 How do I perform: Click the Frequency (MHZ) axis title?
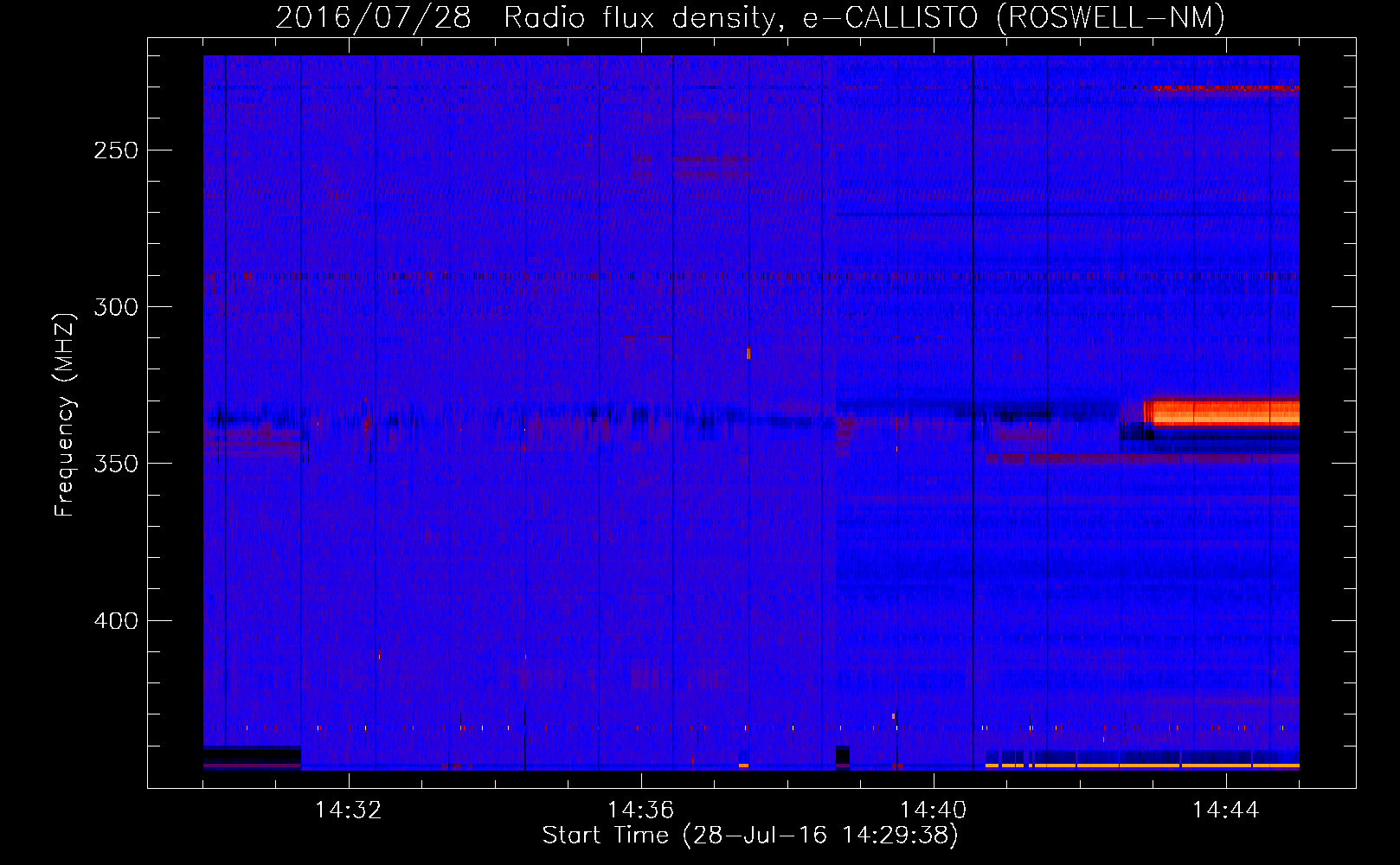click(x=65, y=414)
